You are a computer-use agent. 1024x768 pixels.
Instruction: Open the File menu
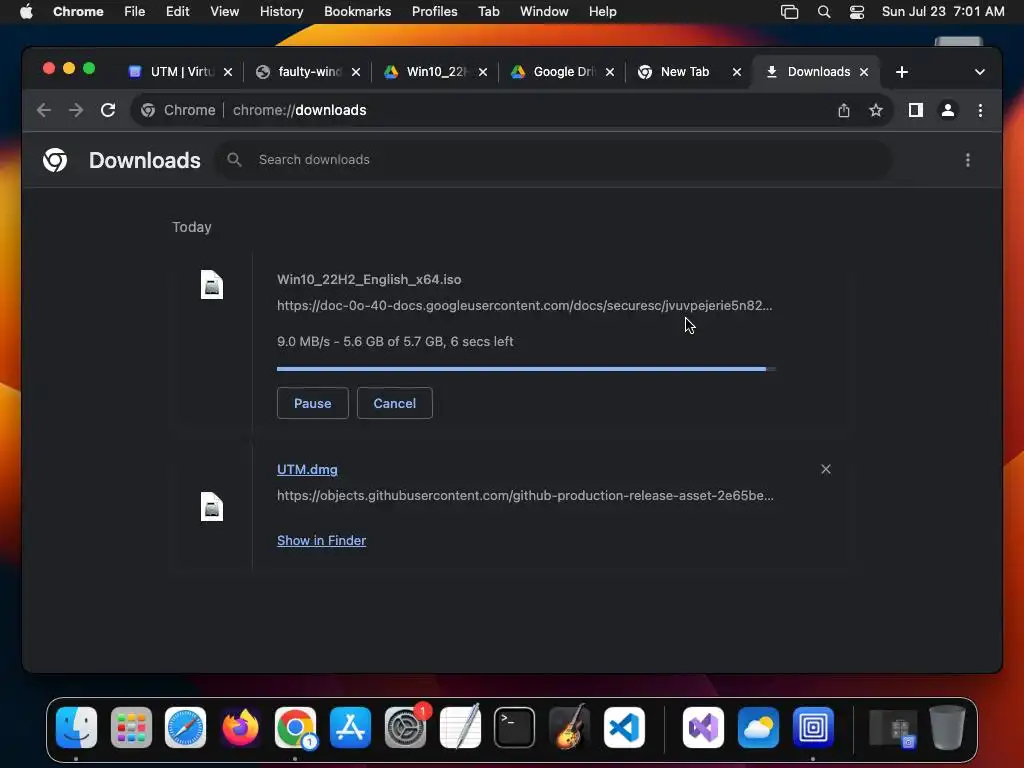[x=135, y=12]
